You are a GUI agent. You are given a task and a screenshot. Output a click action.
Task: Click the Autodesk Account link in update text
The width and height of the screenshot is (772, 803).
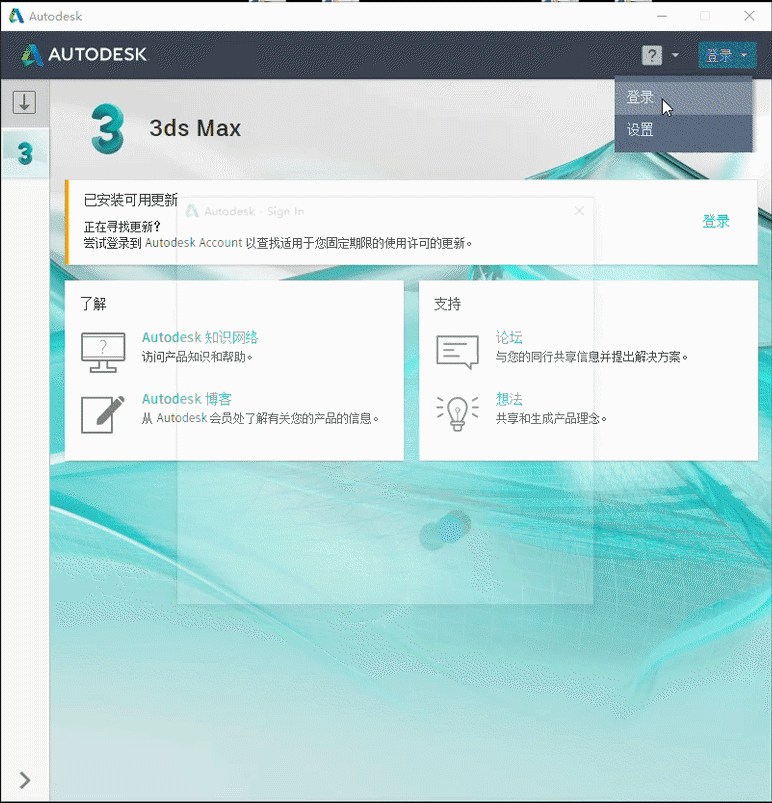click(x=193, y=243)
